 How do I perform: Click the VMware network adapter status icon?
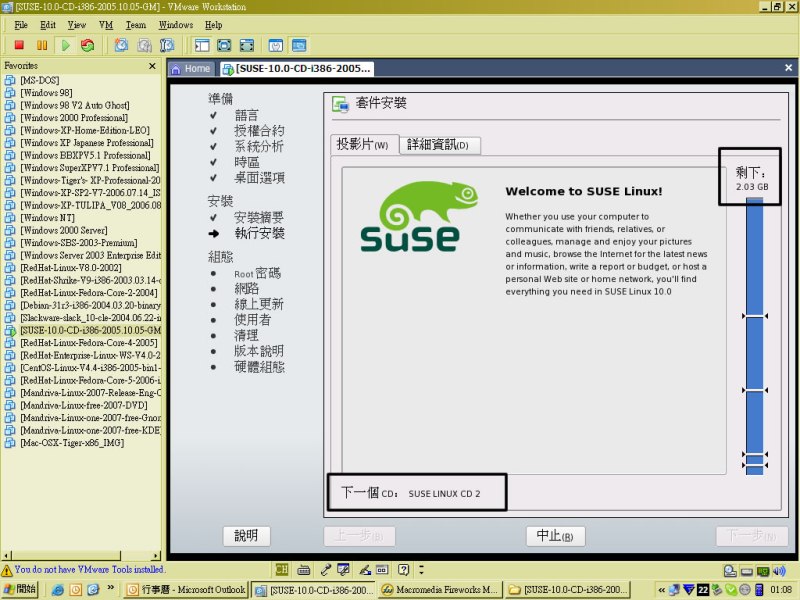[763, 571]
